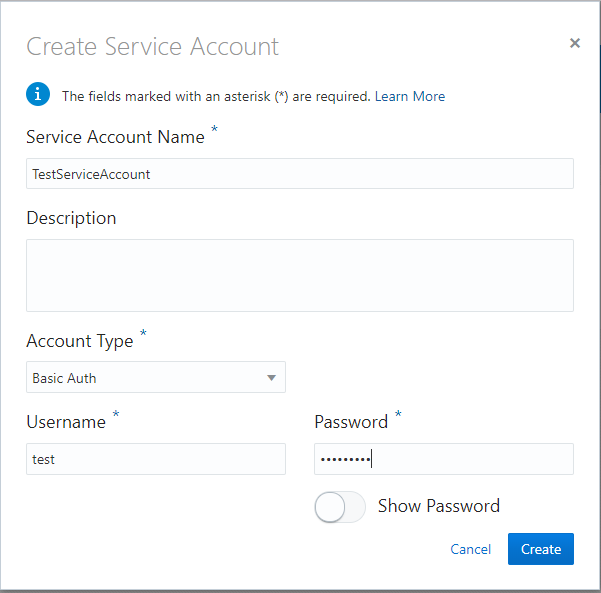Viewport: 601px width, 593px height.
Task: Click the Account Type label
Action: [80, 342]
